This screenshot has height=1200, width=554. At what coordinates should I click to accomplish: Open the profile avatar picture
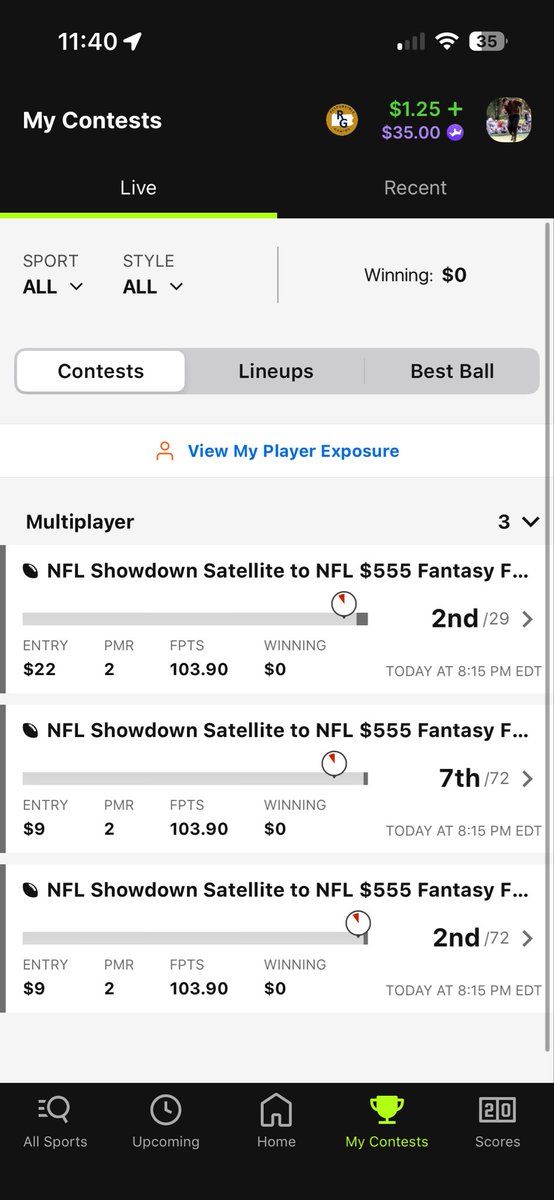508,120
